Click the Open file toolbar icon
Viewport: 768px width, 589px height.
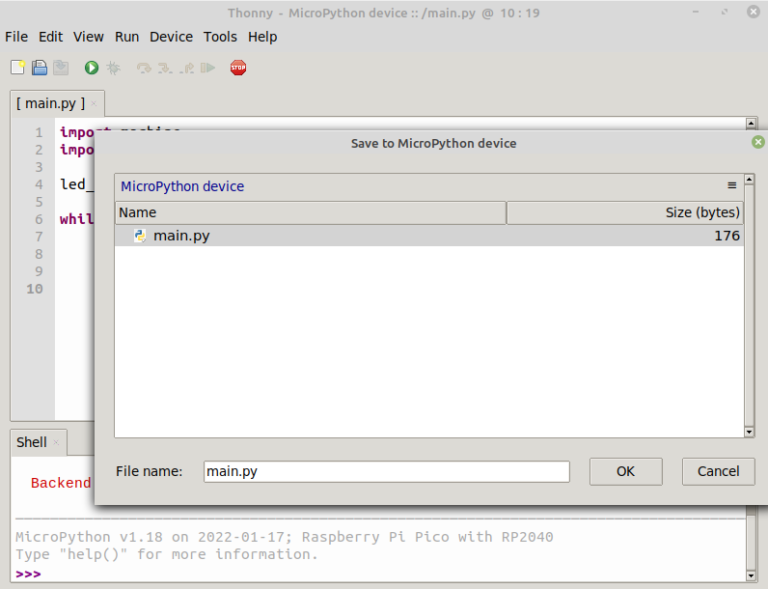tap(39, 68)
